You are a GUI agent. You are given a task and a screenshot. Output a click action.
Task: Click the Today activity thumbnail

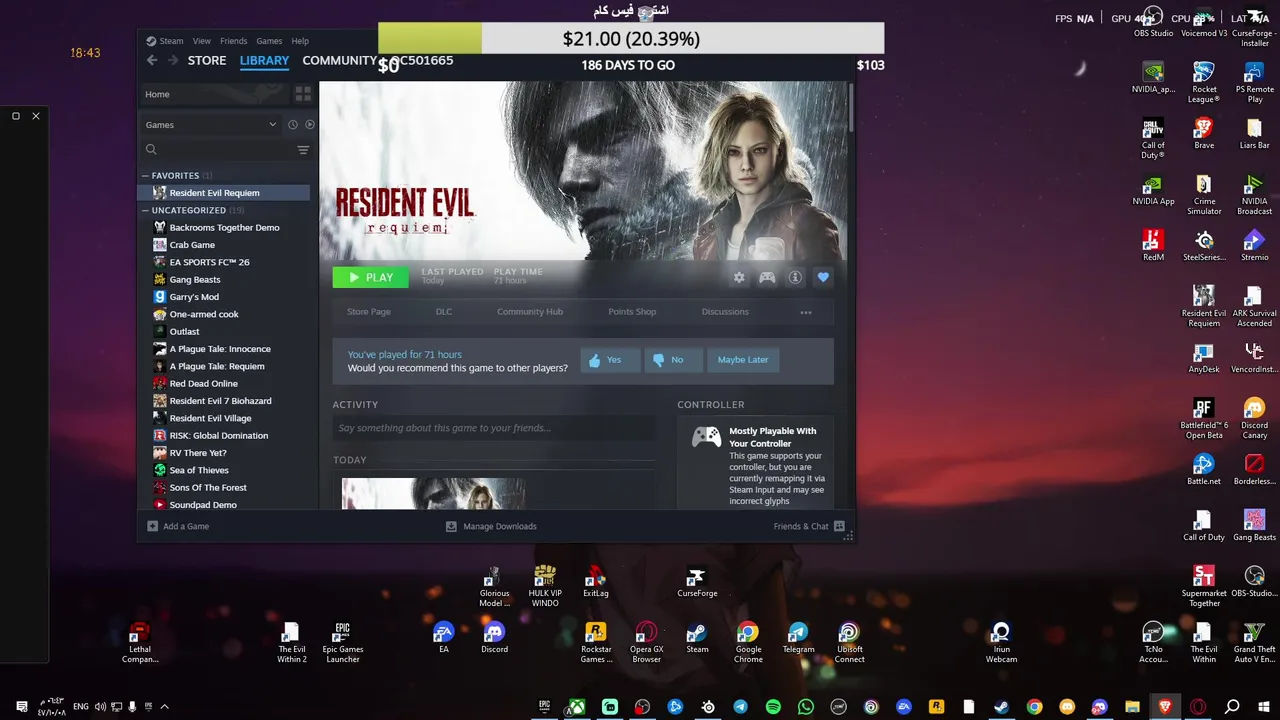coord(433,494)
